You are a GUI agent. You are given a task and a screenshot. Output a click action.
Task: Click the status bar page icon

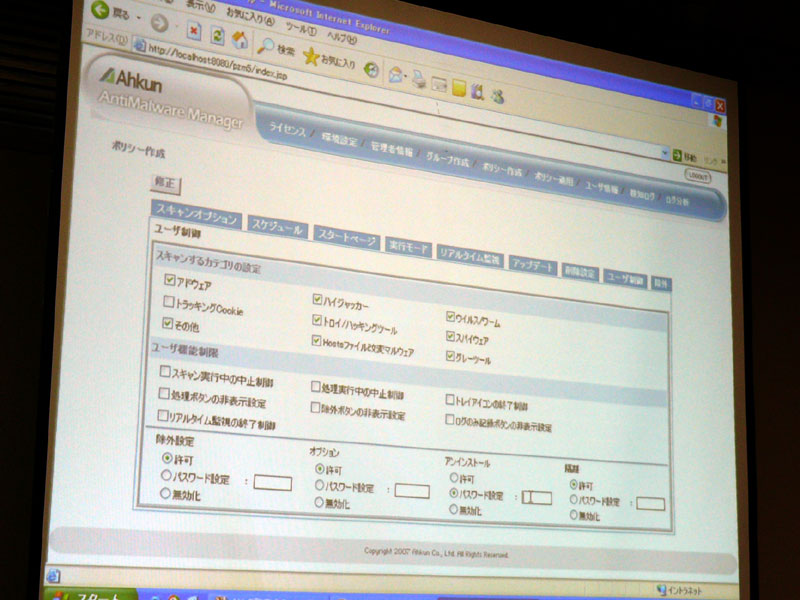[53, 577]
